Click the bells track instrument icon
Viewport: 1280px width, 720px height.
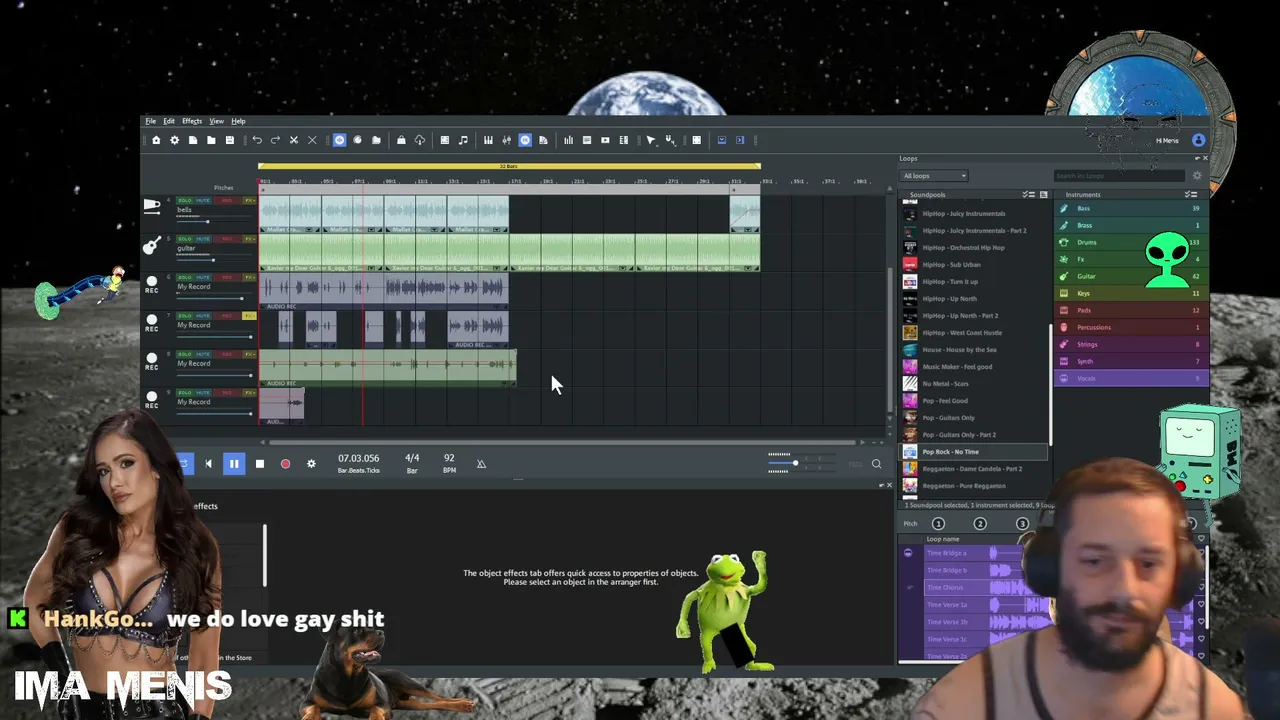click(152, 206)
